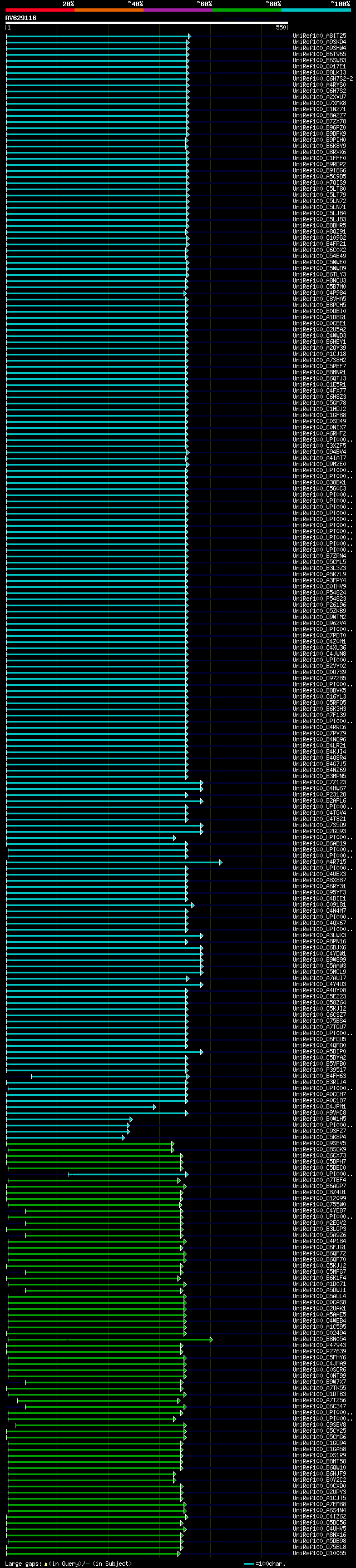
Task: Click hit label UniRef100_B6T965
Action: pyautogui.click(x=319, y=54)
